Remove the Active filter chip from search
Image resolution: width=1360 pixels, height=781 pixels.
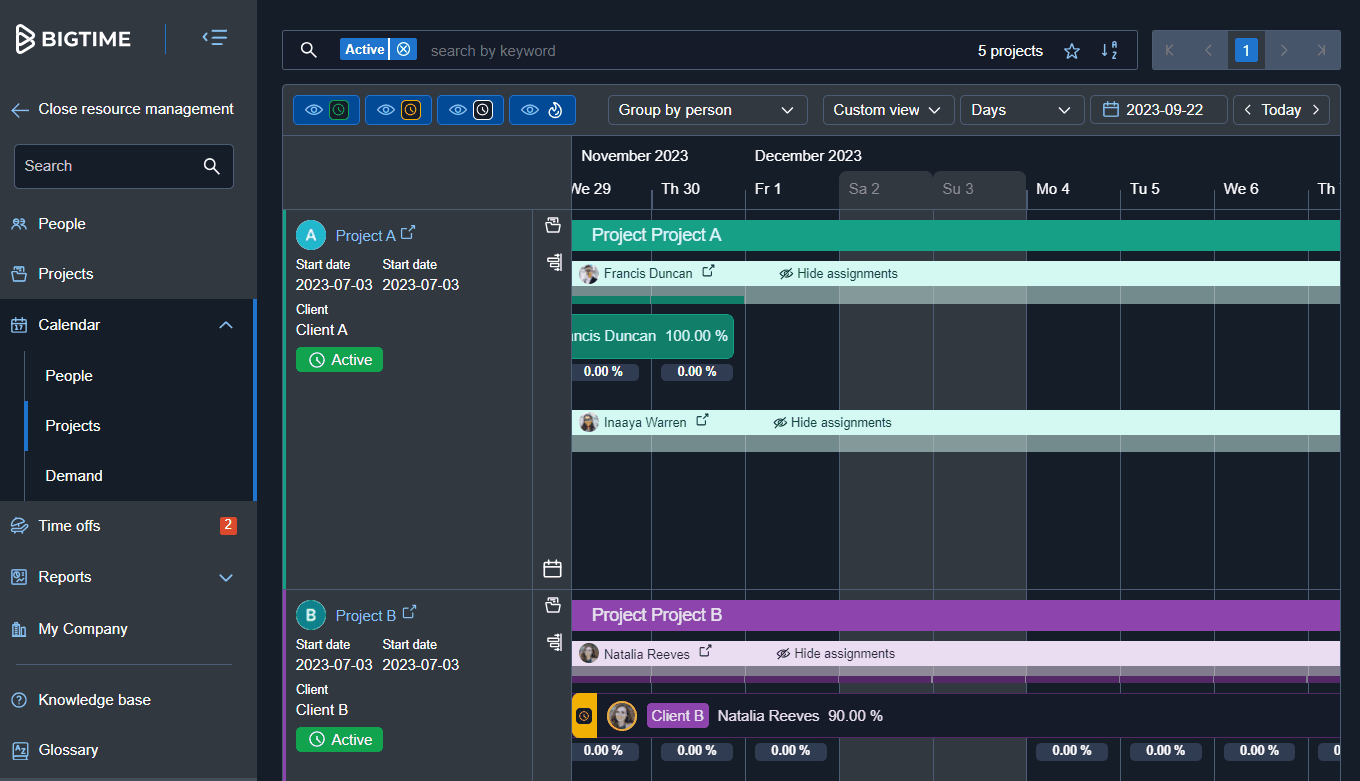404,48
